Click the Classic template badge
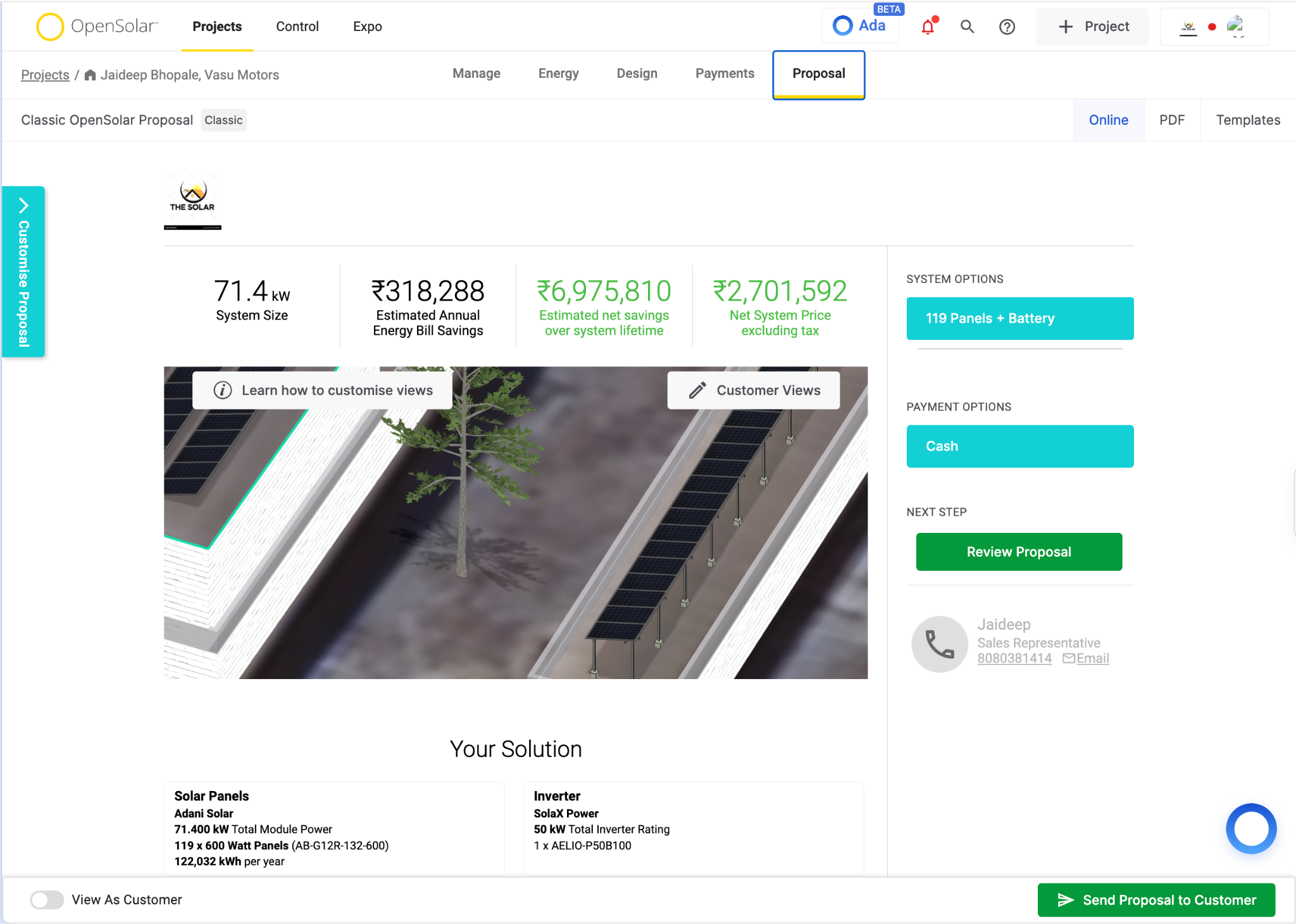Viewport: 1296px width, 924px height. point(223,120)
